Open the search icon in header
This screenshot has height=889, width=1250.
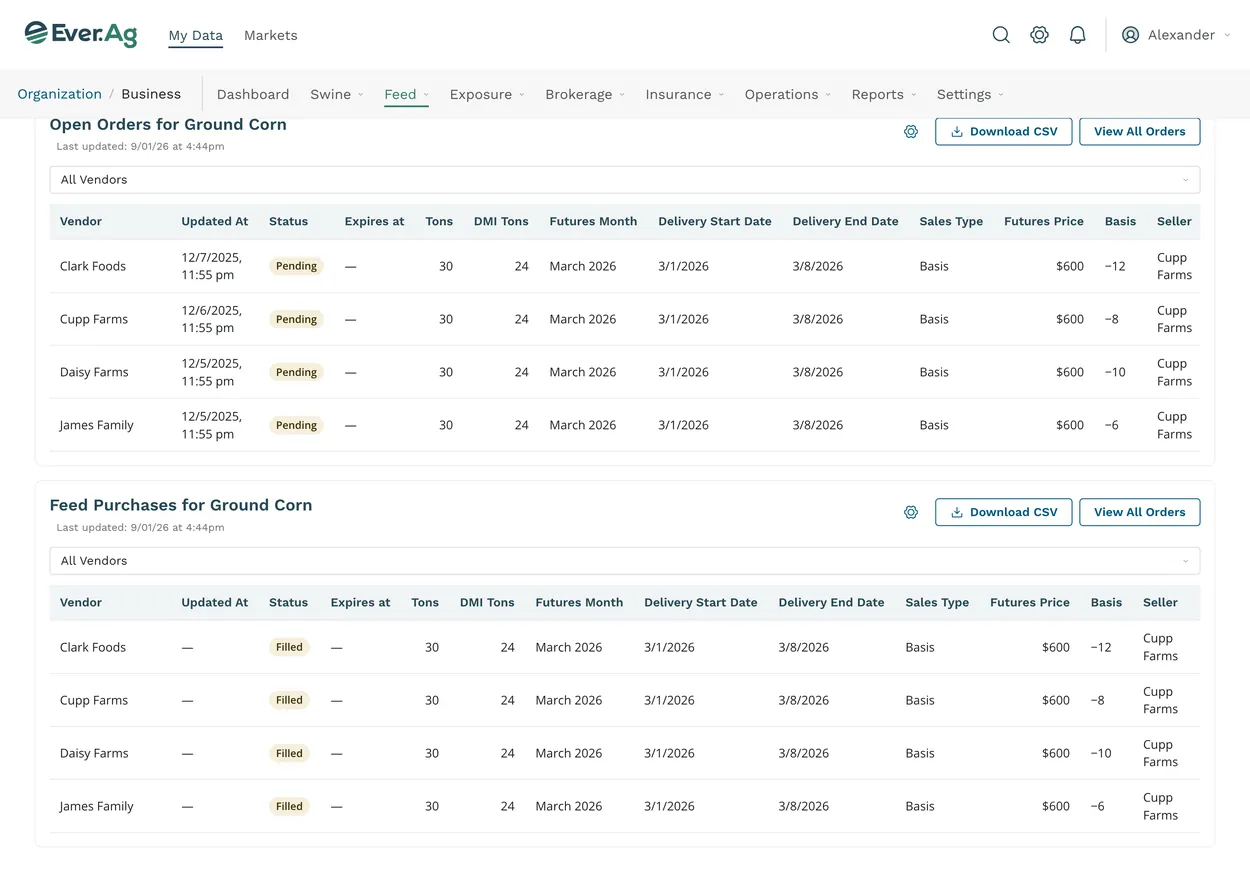pos(1001,35)
